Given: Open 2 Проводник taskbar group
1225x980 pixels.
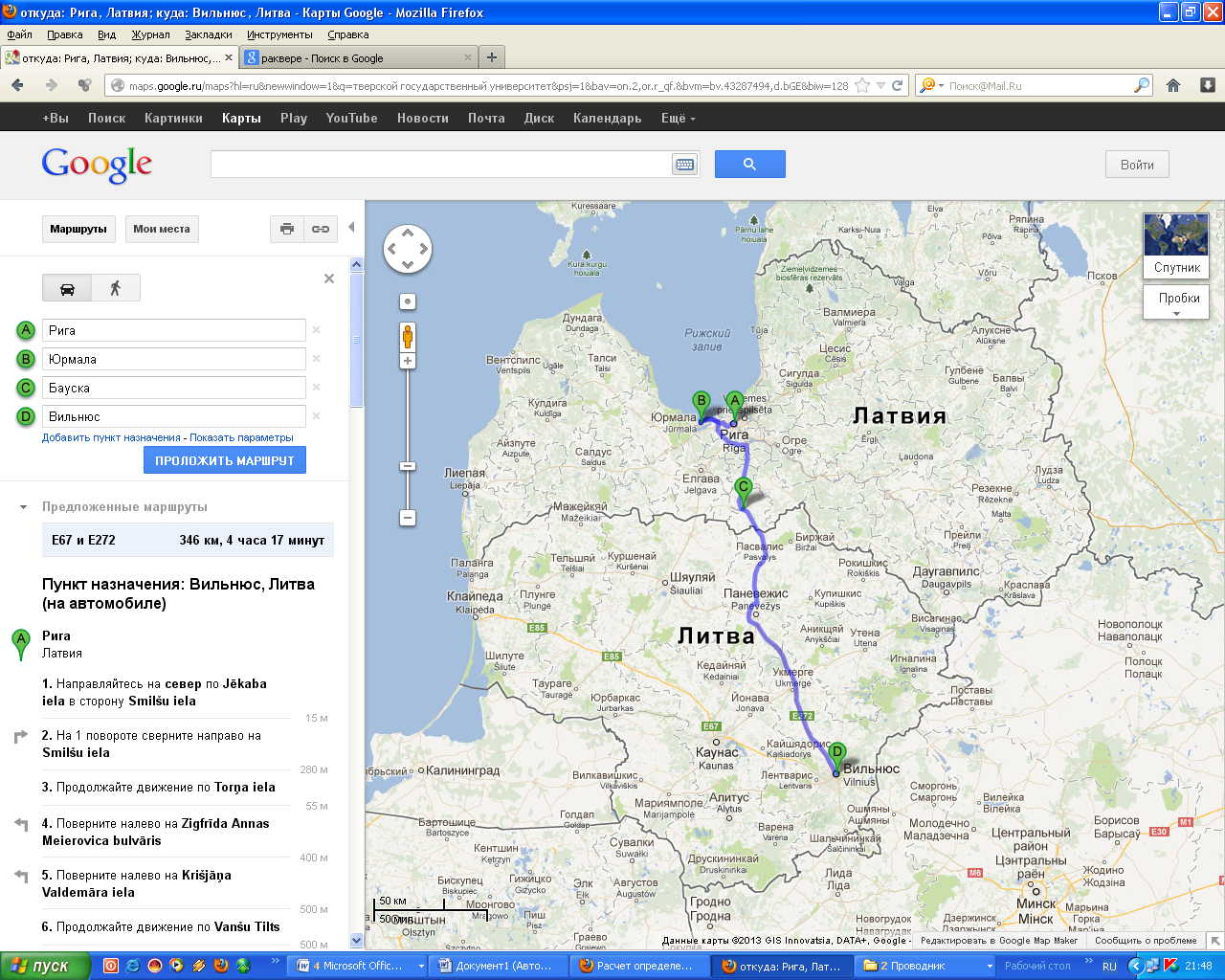Looking at the screenshot, I should pos(926,966).
